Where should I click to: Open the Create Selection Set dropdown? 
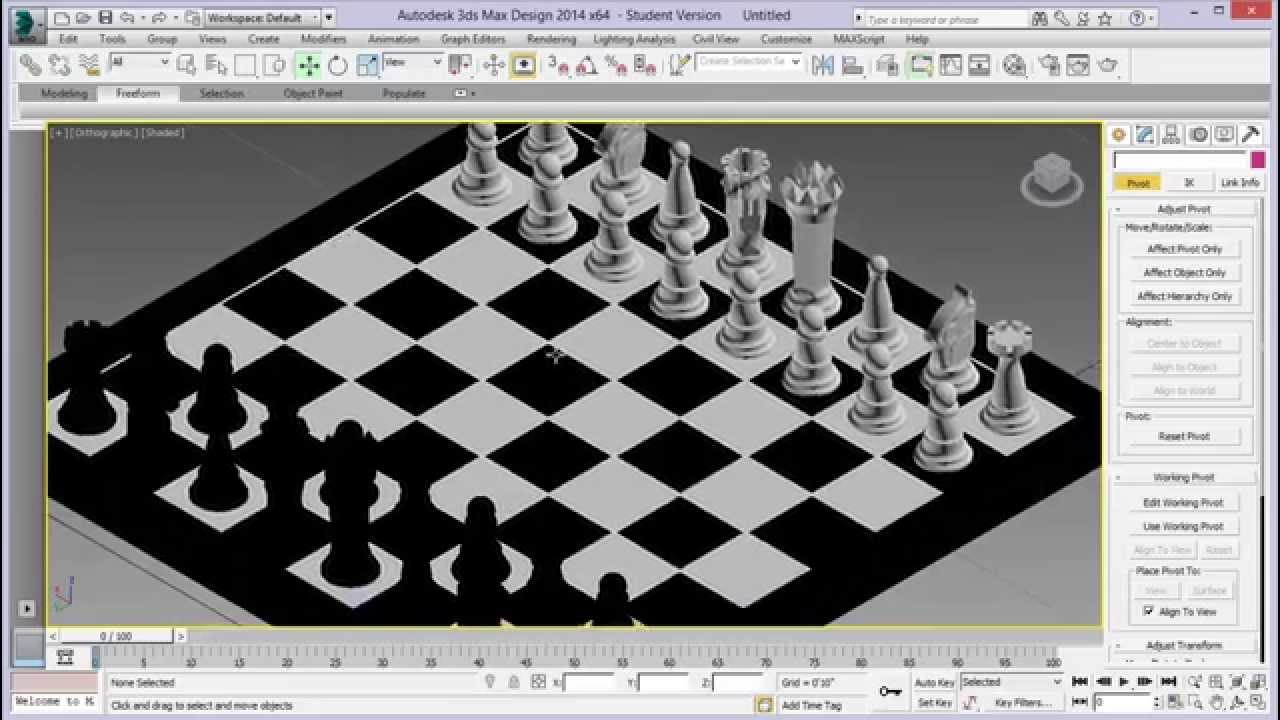(750, 62)
